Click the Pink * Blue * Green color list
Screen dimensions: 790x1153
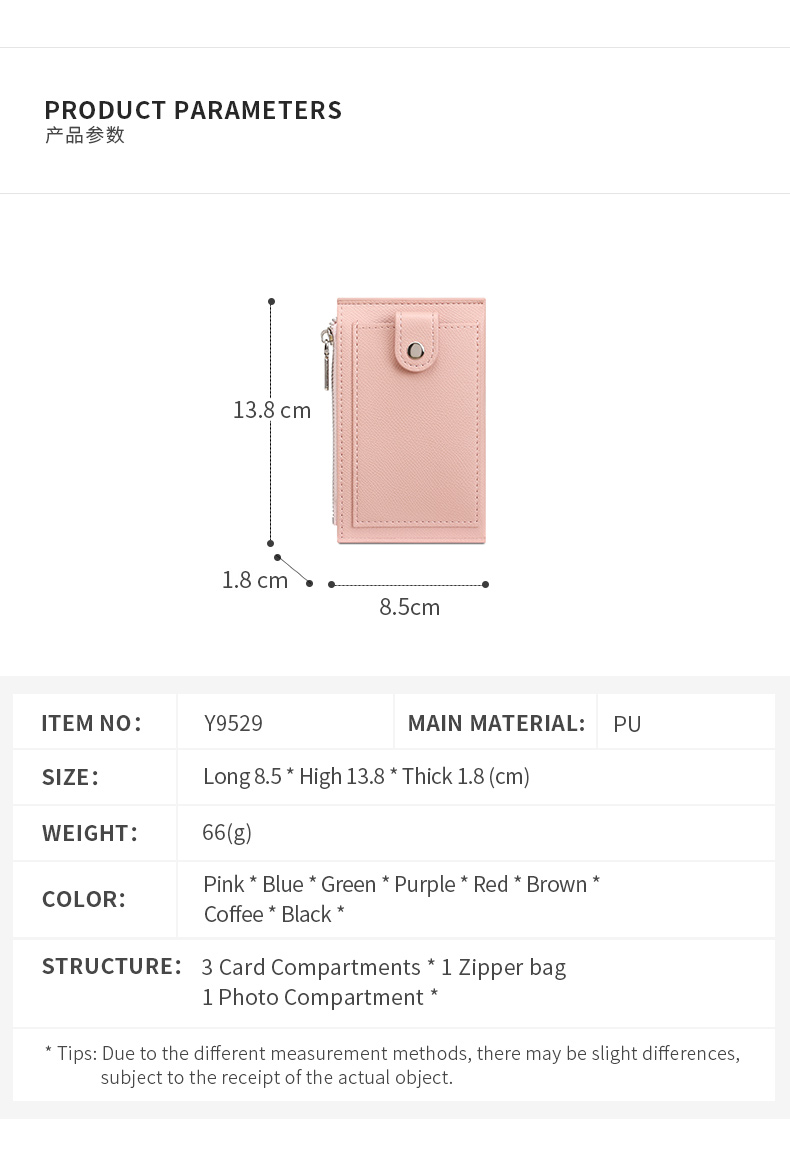[x=401, y=885]
